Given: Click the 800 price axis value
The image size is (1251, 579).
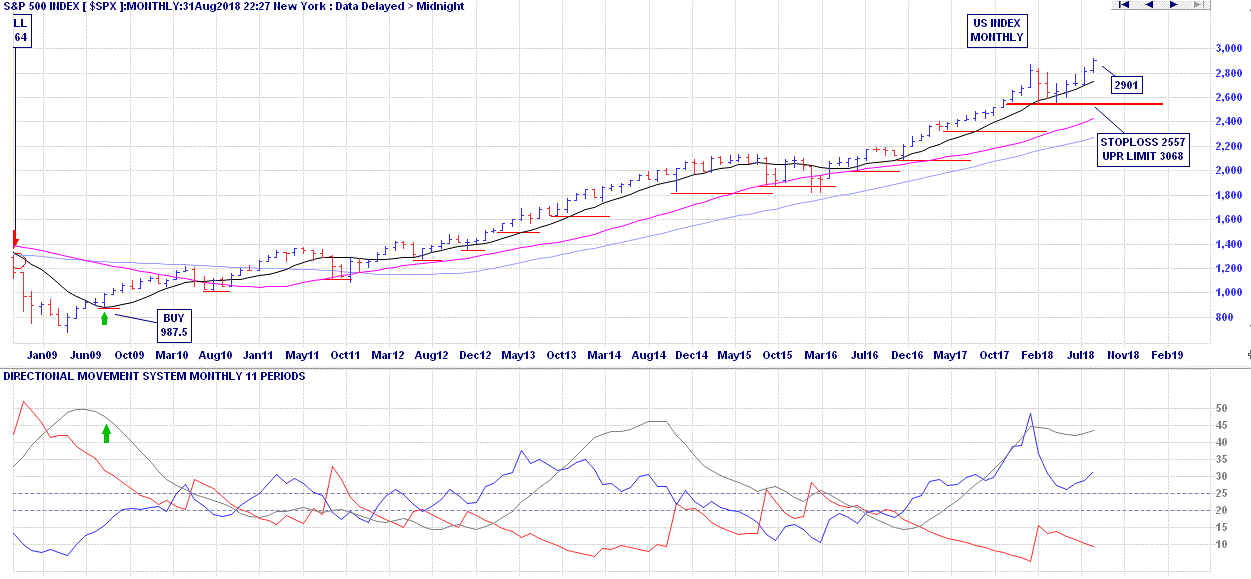Looking at the screenshot, I should coord(1224,318).
